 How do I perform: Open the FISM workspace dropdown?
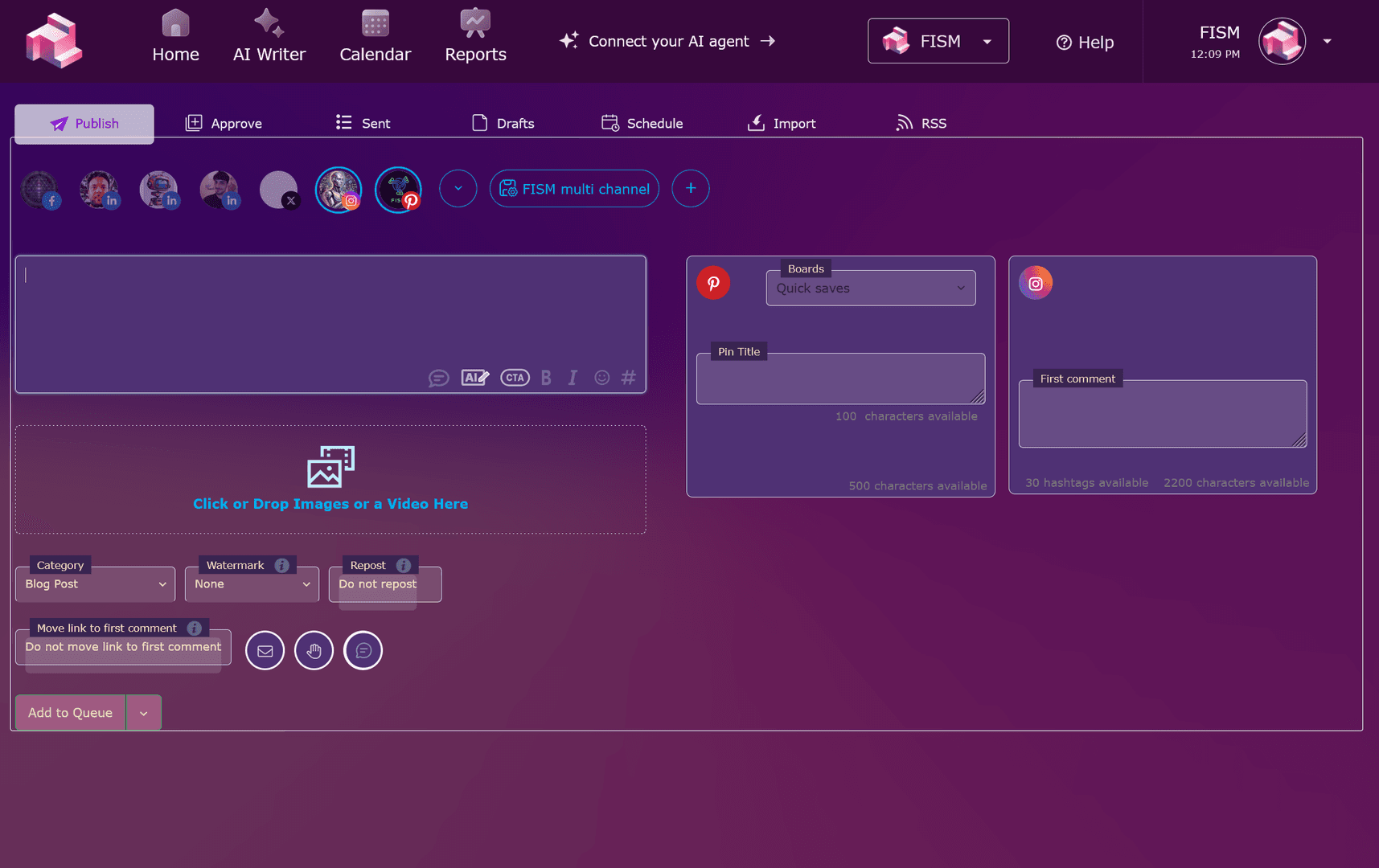[x=938, y=41]
